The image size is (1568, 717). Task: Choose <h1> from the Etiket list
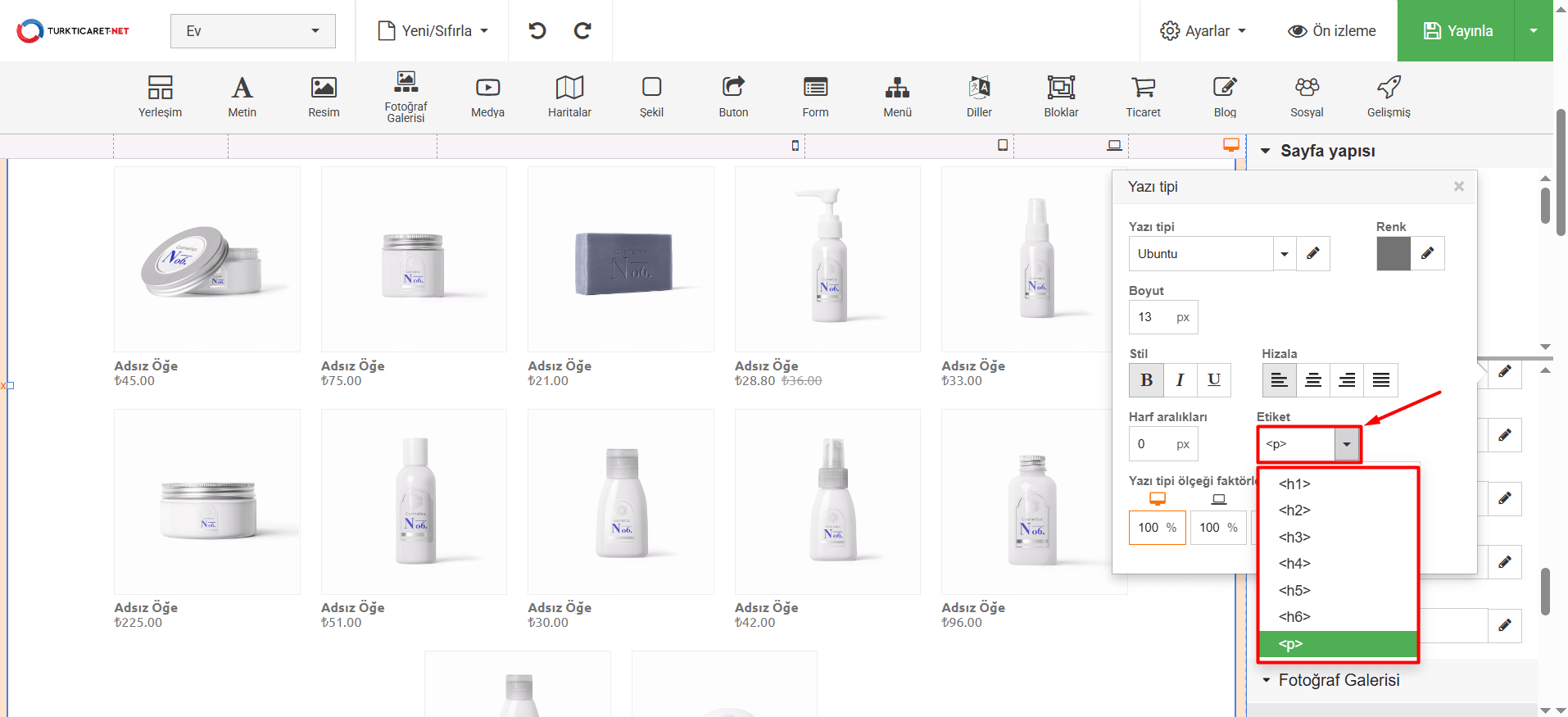click(x=1294, y=484)
